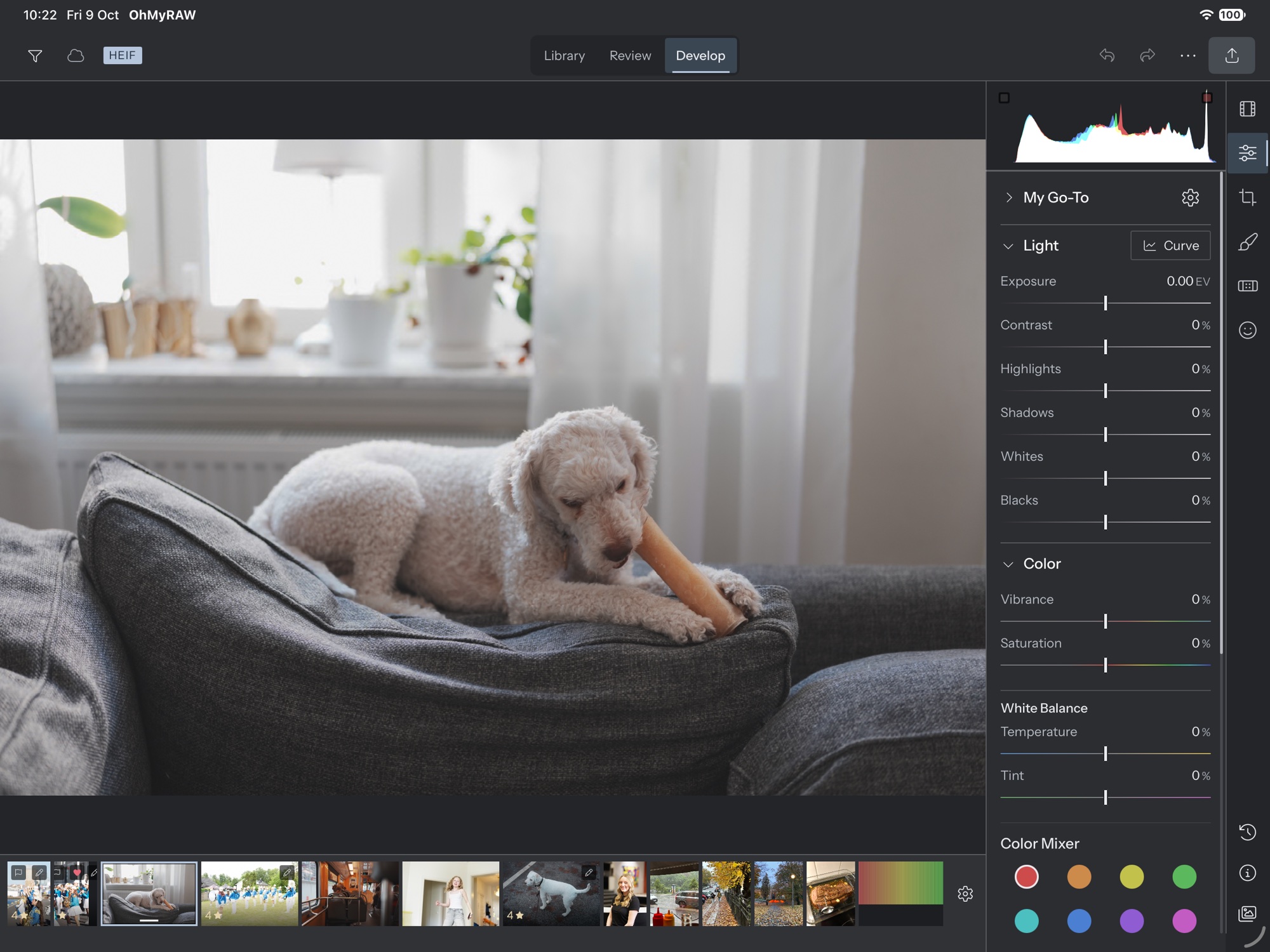Toggle the HEIF format badge
The image size is (1270, 952).
(x=123, y=55)
